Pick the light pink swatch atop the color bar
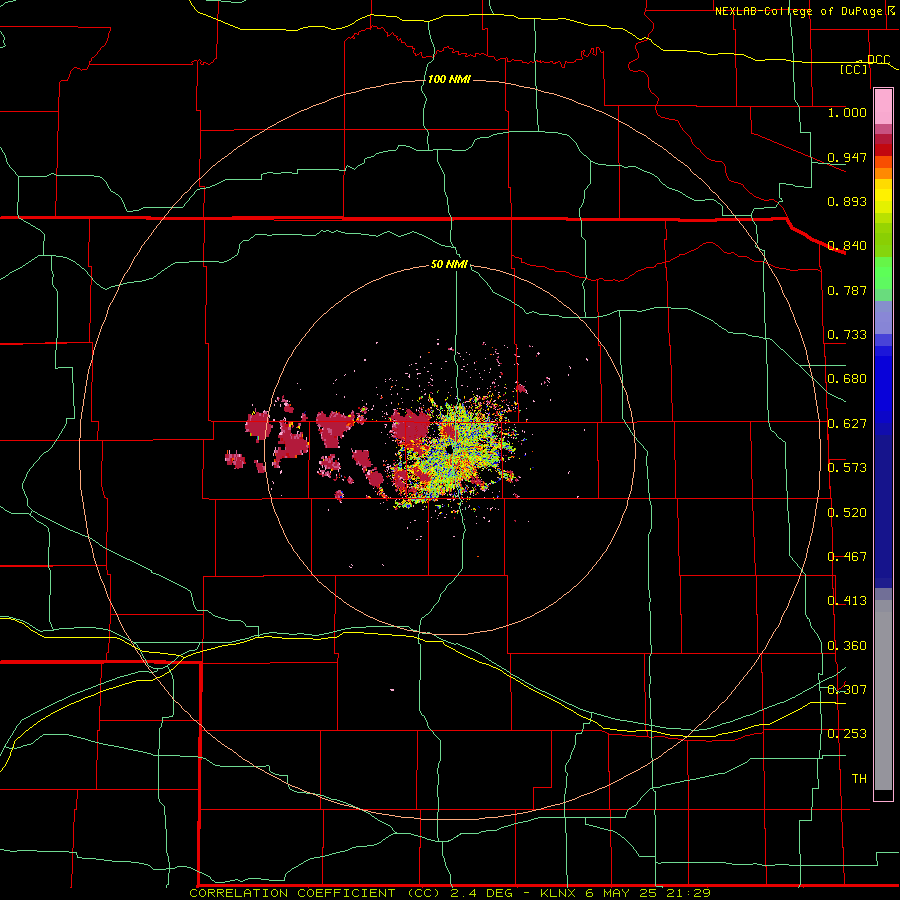The width and height of the screenshot is (900, 900). pos(883,107)
